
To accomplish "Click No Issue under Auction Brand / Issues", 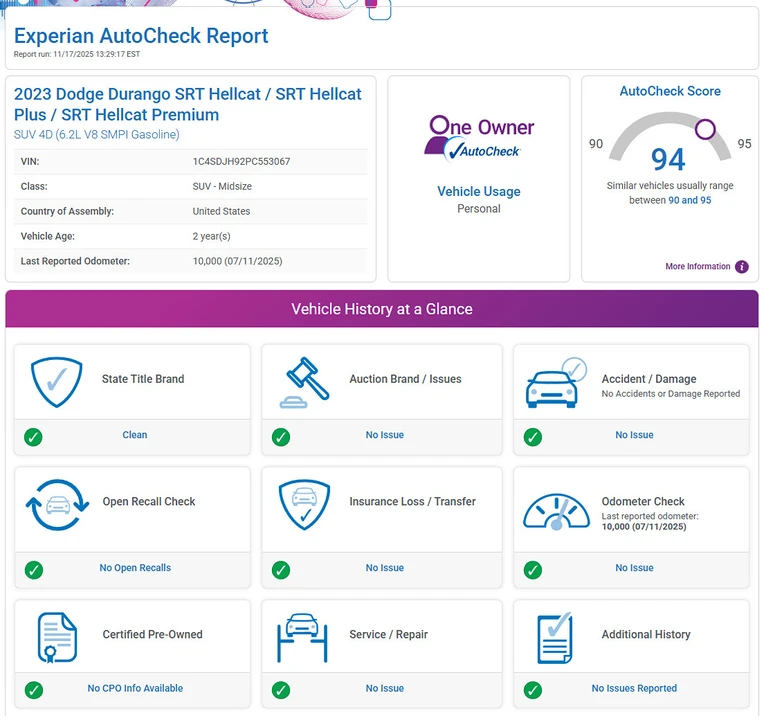I will [384, 435].
